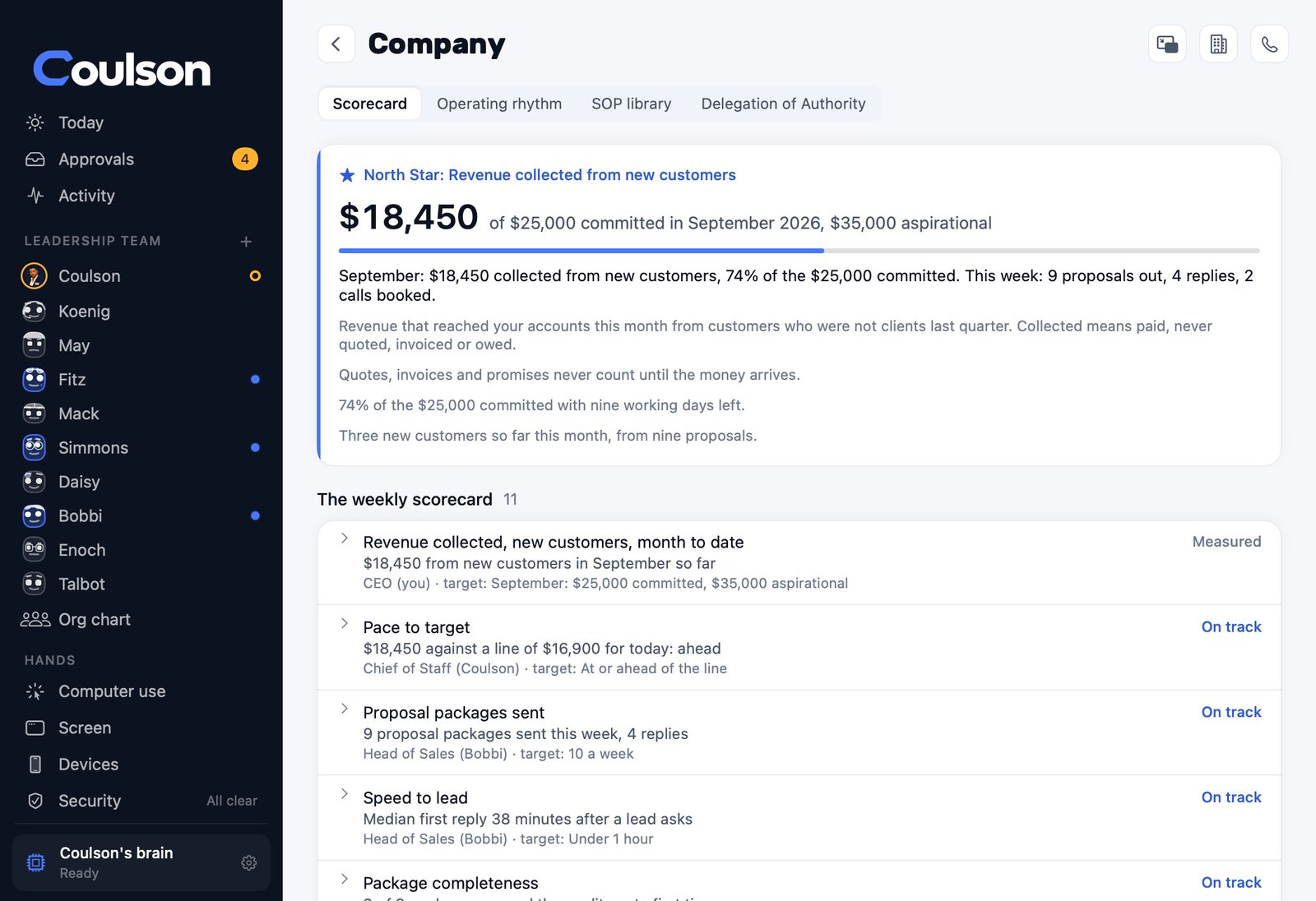1316x901 pixels.
Task: Click the Computer use label
Action: click(x=112, y=691)
